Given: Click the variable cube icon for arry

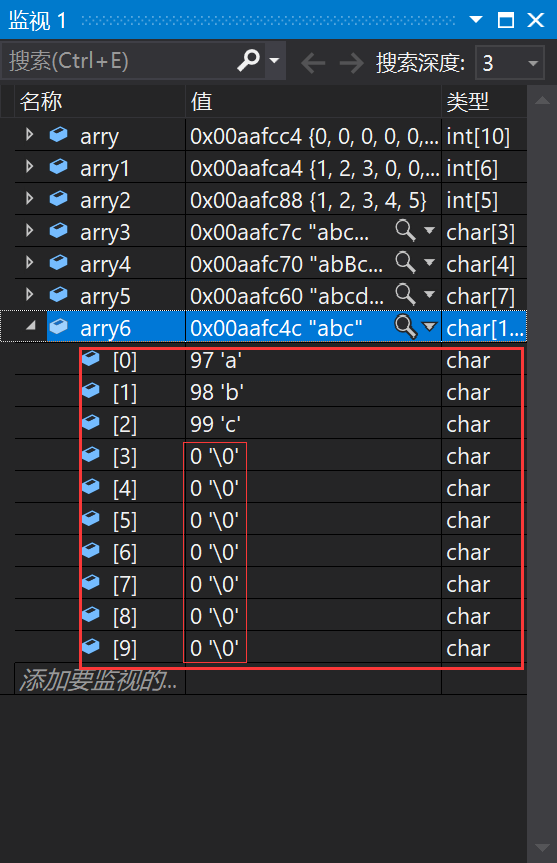Looking at the screenshot, I should click(x=58, y=134).
